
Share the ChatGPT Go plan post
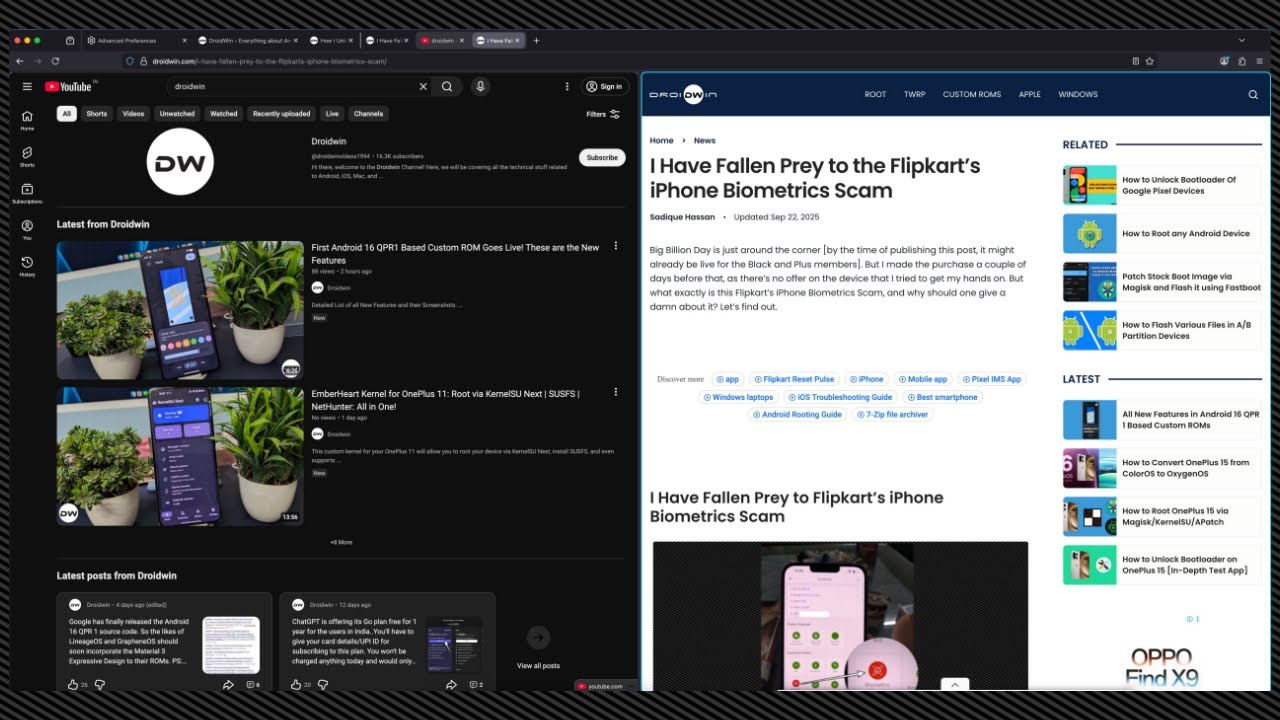coord(451,685)
